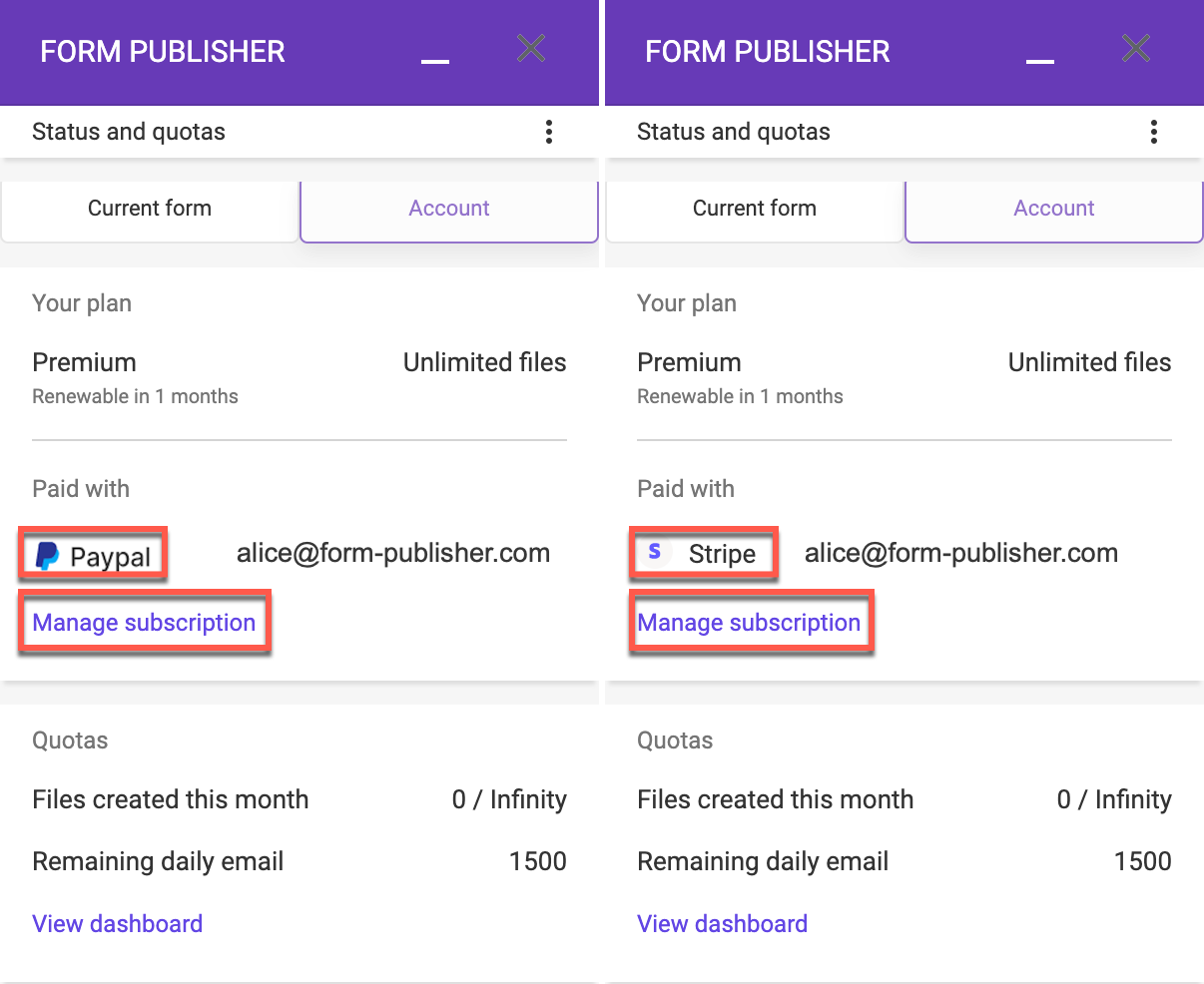Open View dashboard link in right panel
Viewport: 1204px width, 984px height.
(723, 924)
